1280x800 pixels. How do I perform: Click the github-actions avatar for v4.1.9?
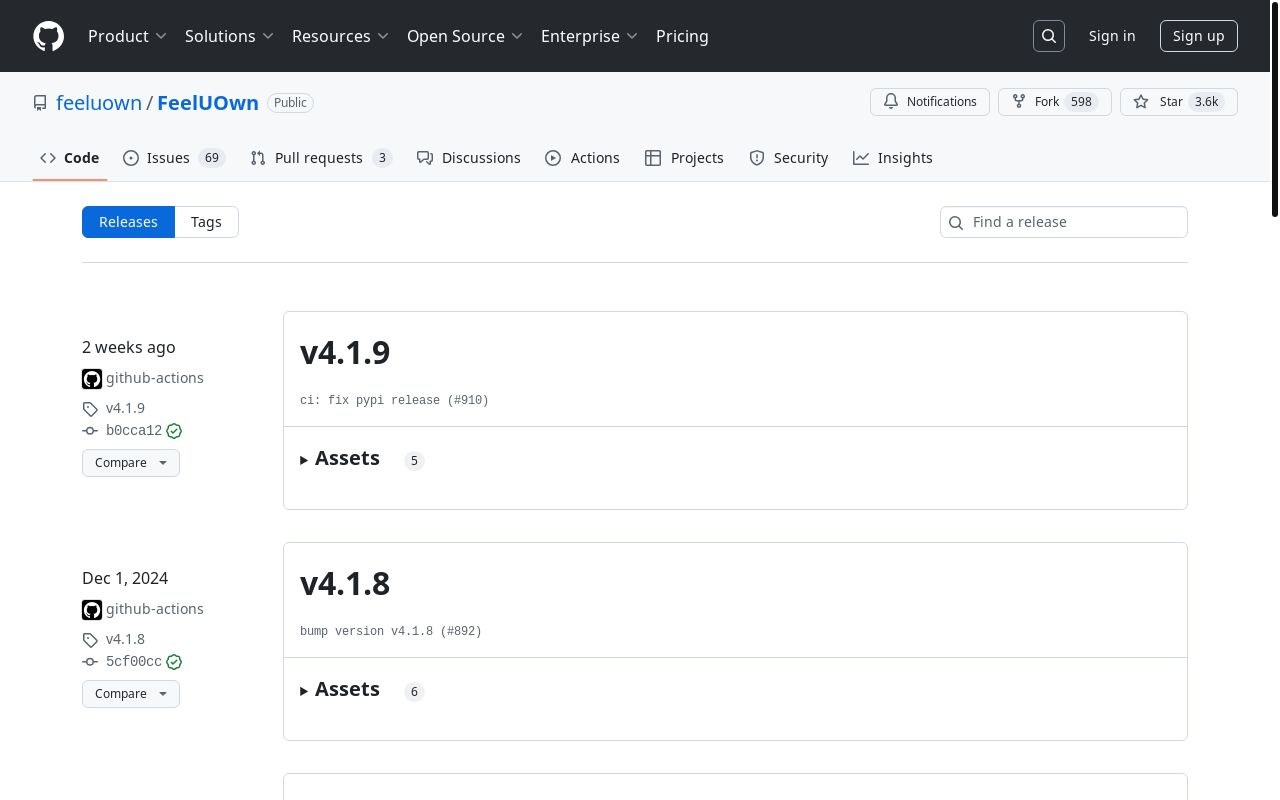click(92, 379)
